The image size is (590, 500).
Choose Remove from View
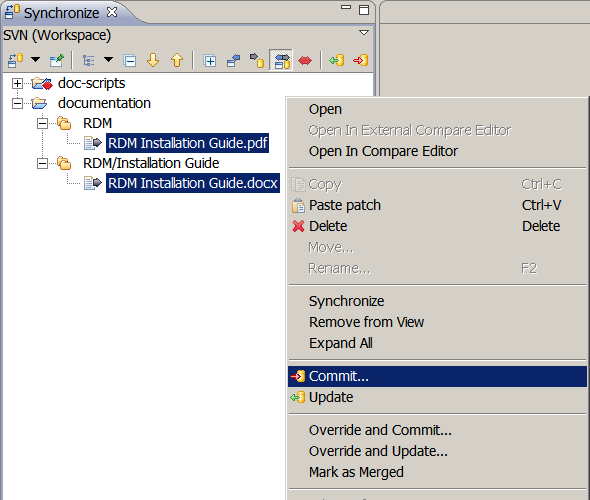[437, 322]
